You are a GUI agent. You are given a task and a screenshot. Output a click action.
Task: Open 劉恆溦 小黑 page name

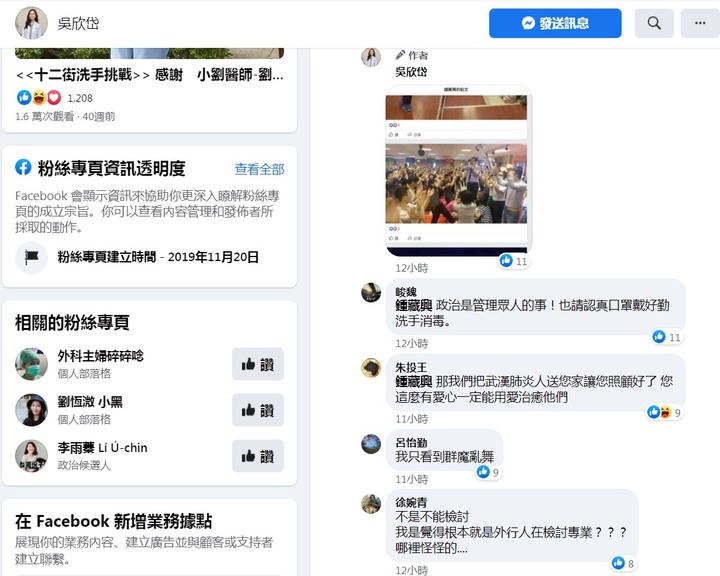tap(90, 402)
